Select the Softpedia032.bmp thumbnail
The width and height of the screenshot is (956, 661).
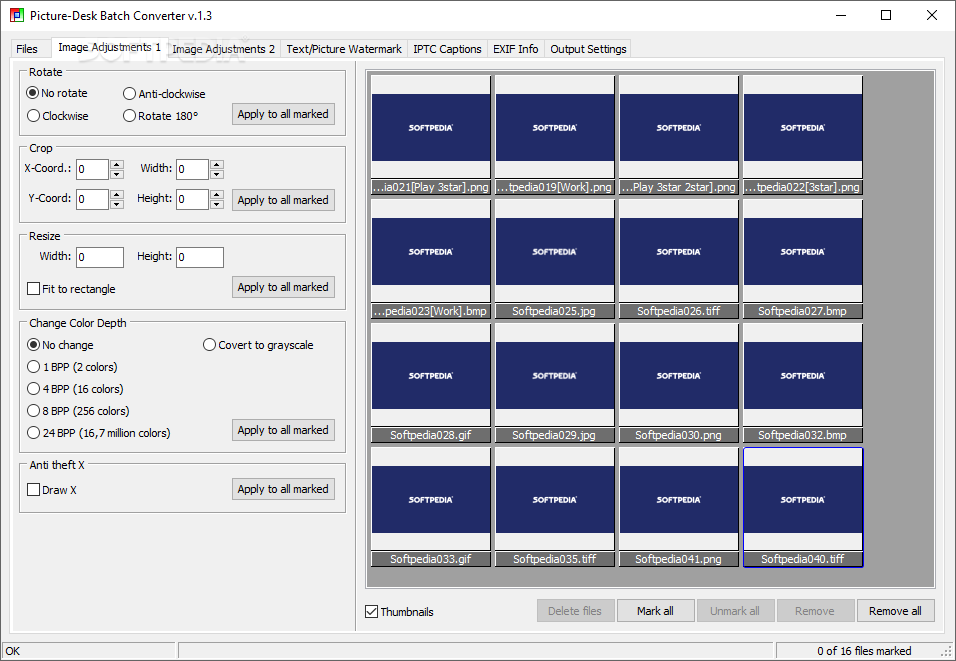(803, 383)
